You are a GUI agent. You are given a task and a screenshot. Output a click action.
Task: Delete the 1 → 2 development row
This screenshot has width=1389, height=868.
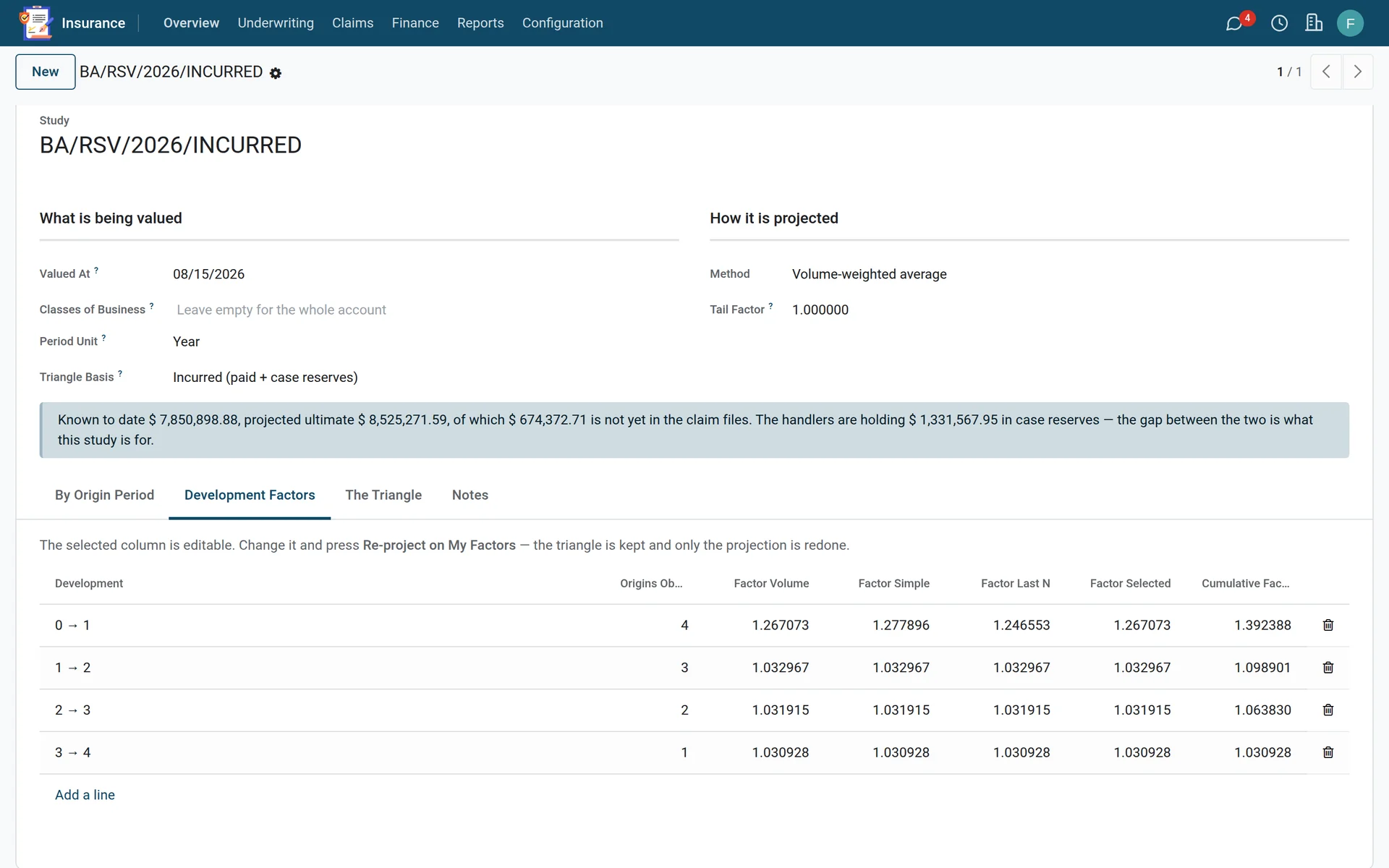pyautogui.click(x=1328, y=668)
